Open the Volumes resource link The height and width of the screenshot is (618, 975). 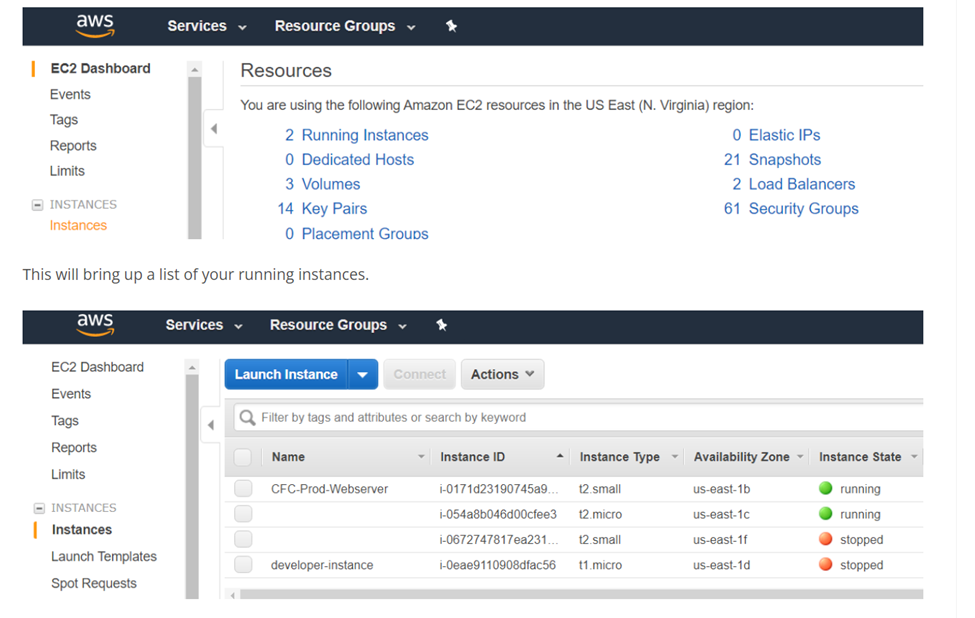(x=331, y=184)
